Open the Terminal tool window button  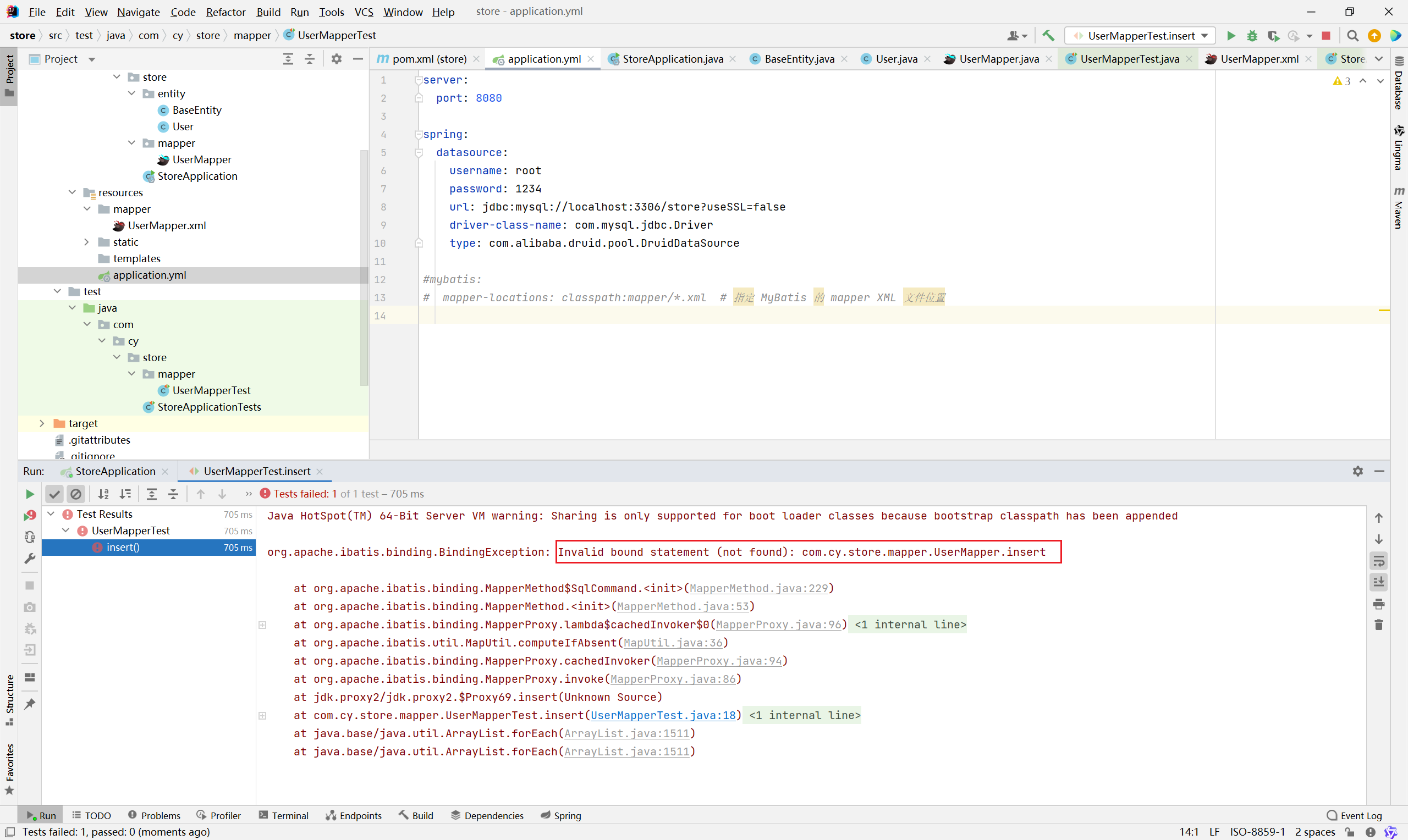pyautogui.click(x=284, y=815)
